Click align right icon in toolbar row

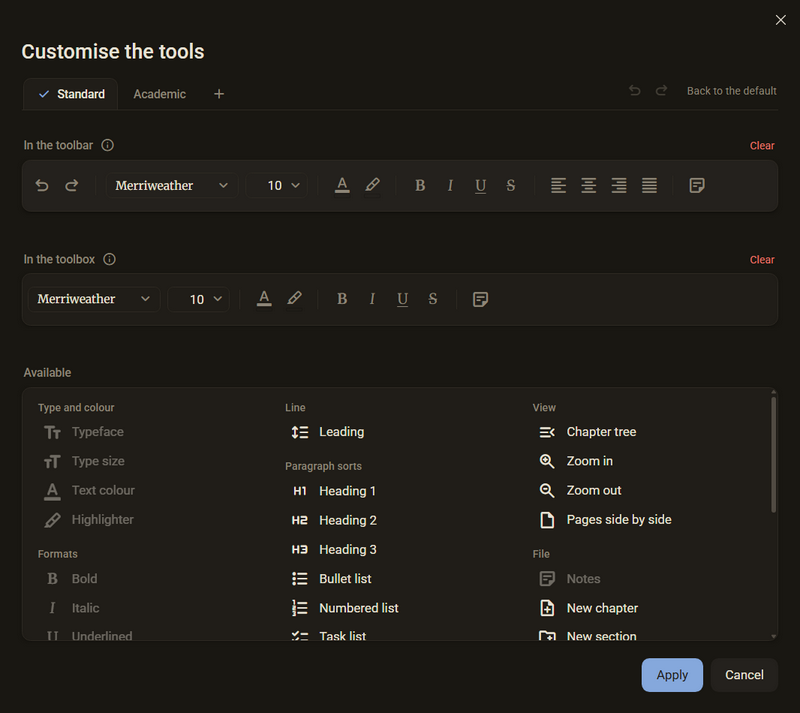[619, 185]
